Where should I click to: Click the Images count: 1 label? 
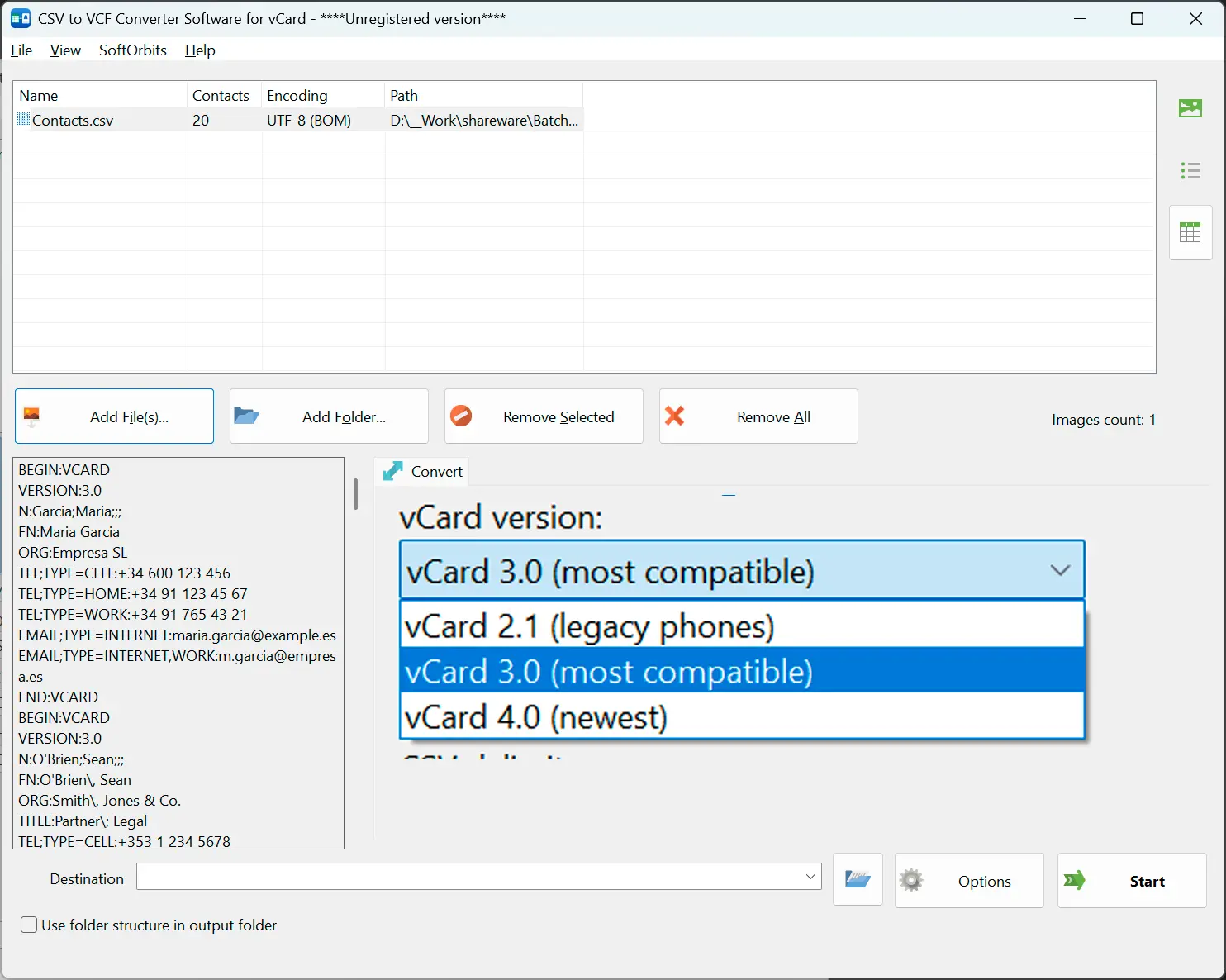point(1104,420)
